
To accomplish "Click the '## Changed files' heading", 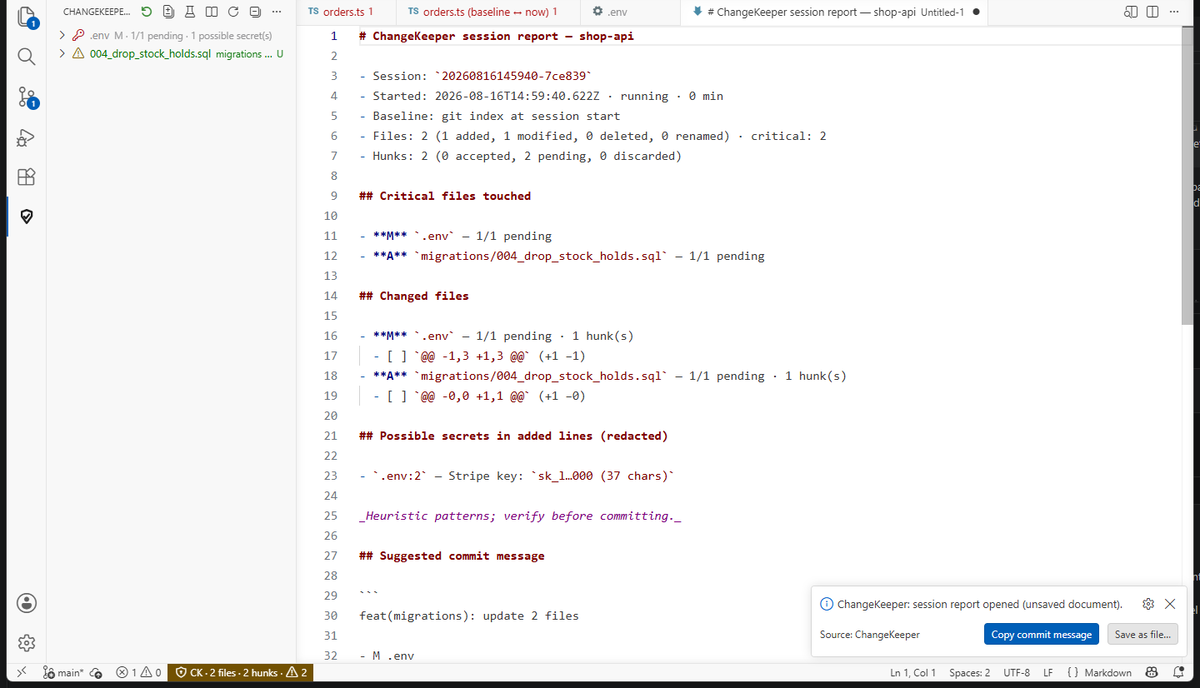I will point(414,296).
